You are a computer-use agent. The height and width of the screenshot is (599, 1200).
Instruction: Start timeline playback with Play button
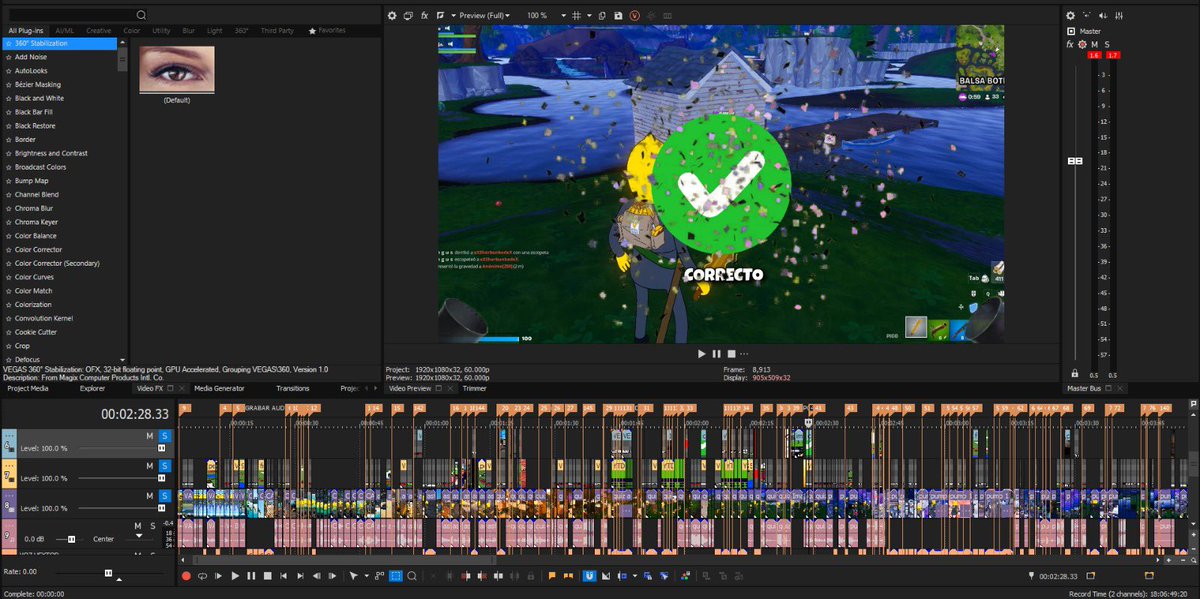pos(235,576)
